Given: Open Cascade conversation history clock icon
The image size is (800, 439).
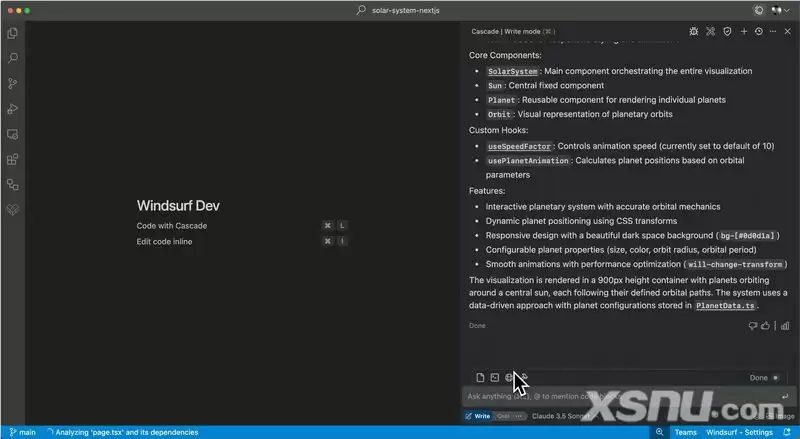Looking at the screenshot, I should [x=758, y=32].
